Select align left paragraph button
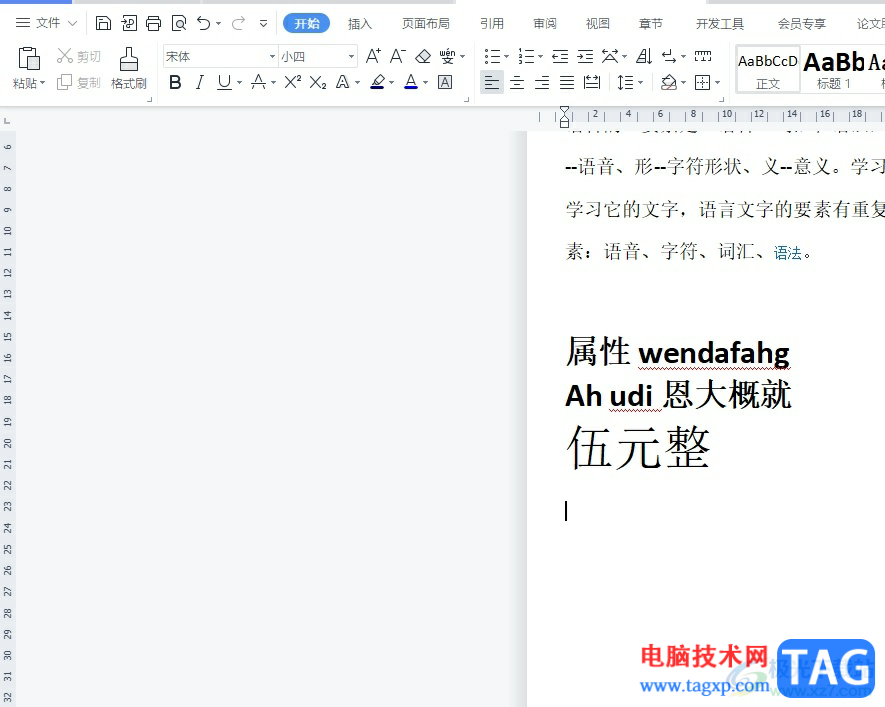This screenshot has height=707, width=885. click(x=492, y=82)
